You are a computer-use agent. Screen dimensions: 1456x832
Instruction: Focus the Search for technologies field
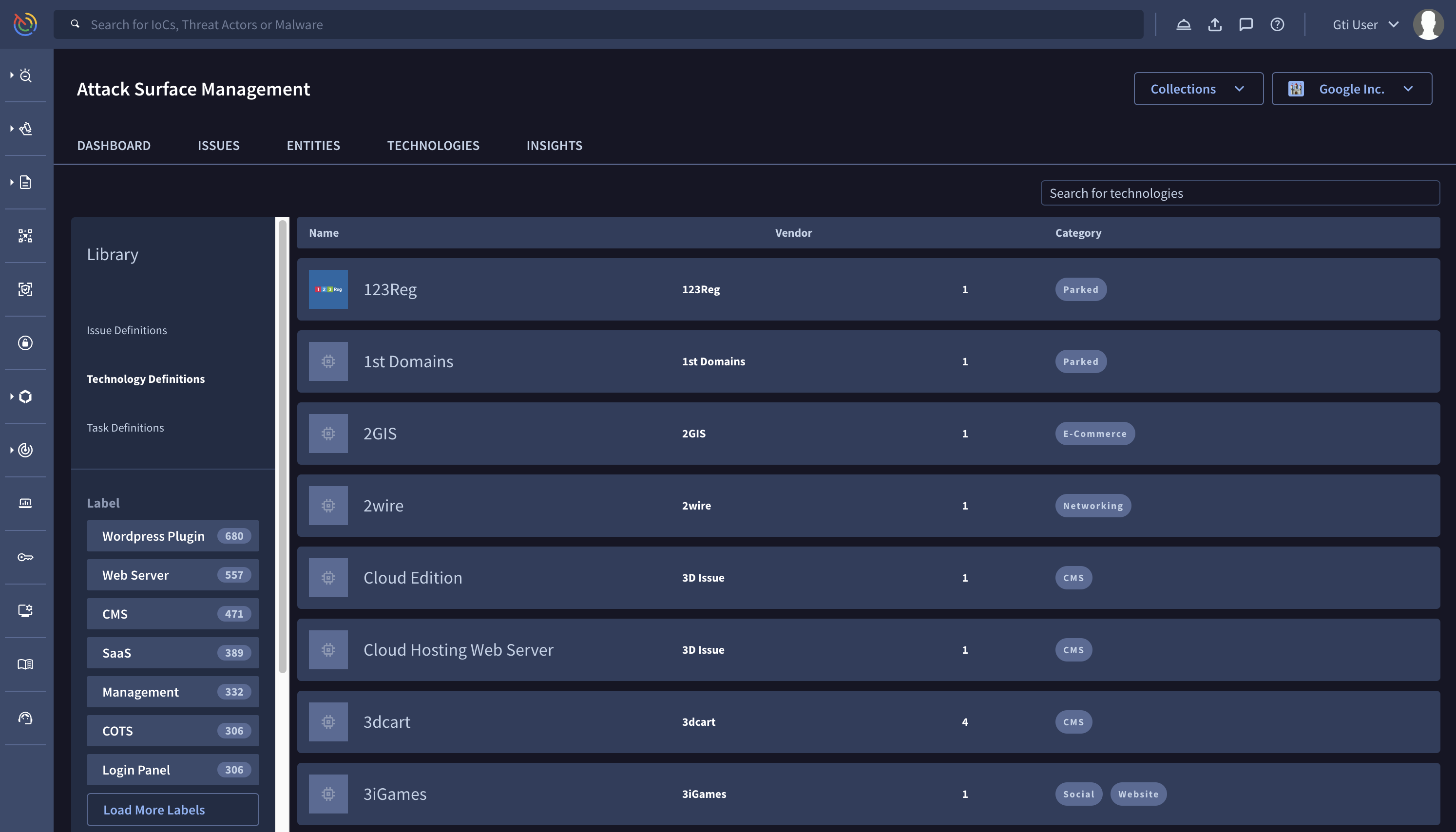tap(1240, 193)
